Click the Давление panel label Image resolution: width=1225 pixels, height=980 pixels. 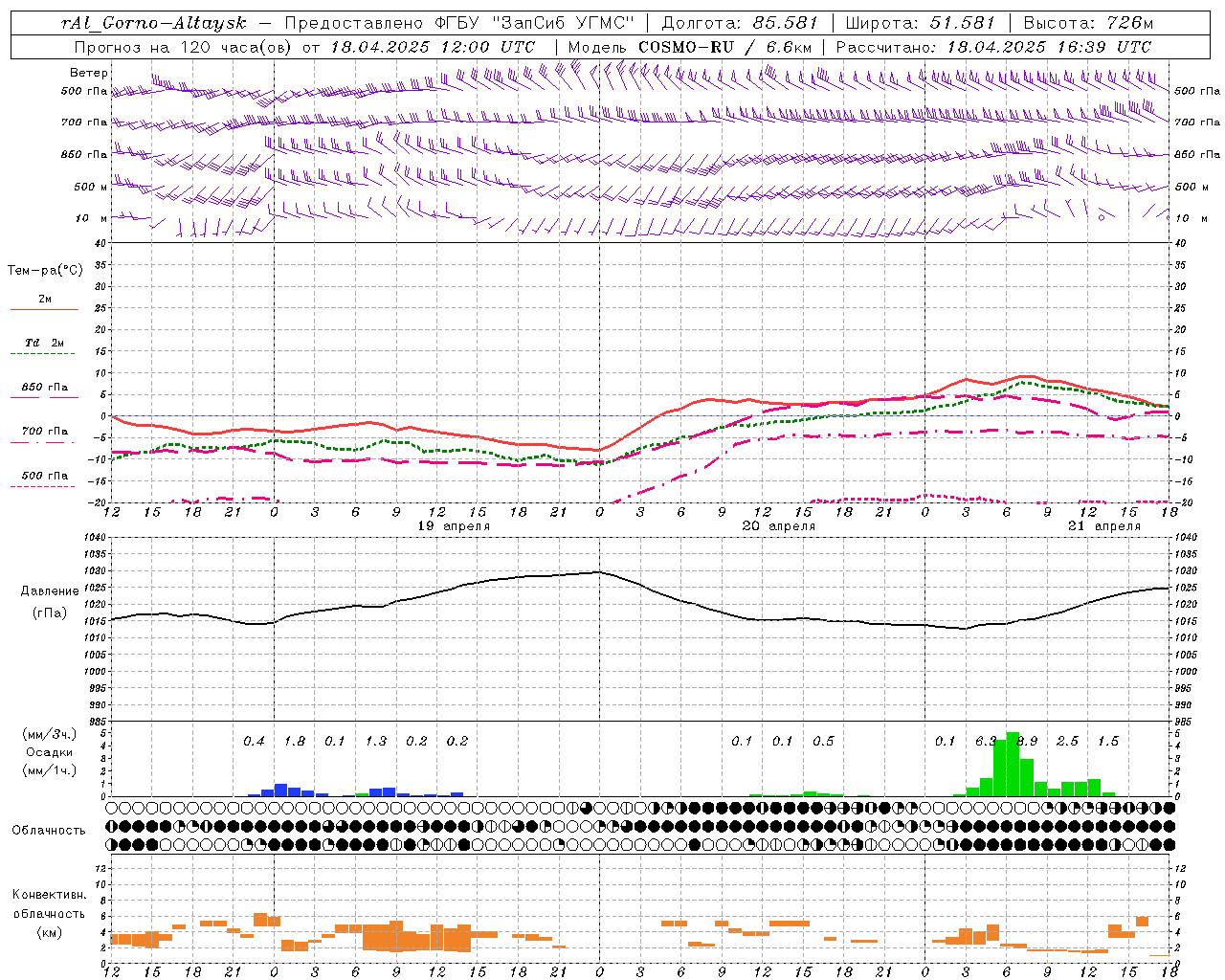[x=50, y=591]
